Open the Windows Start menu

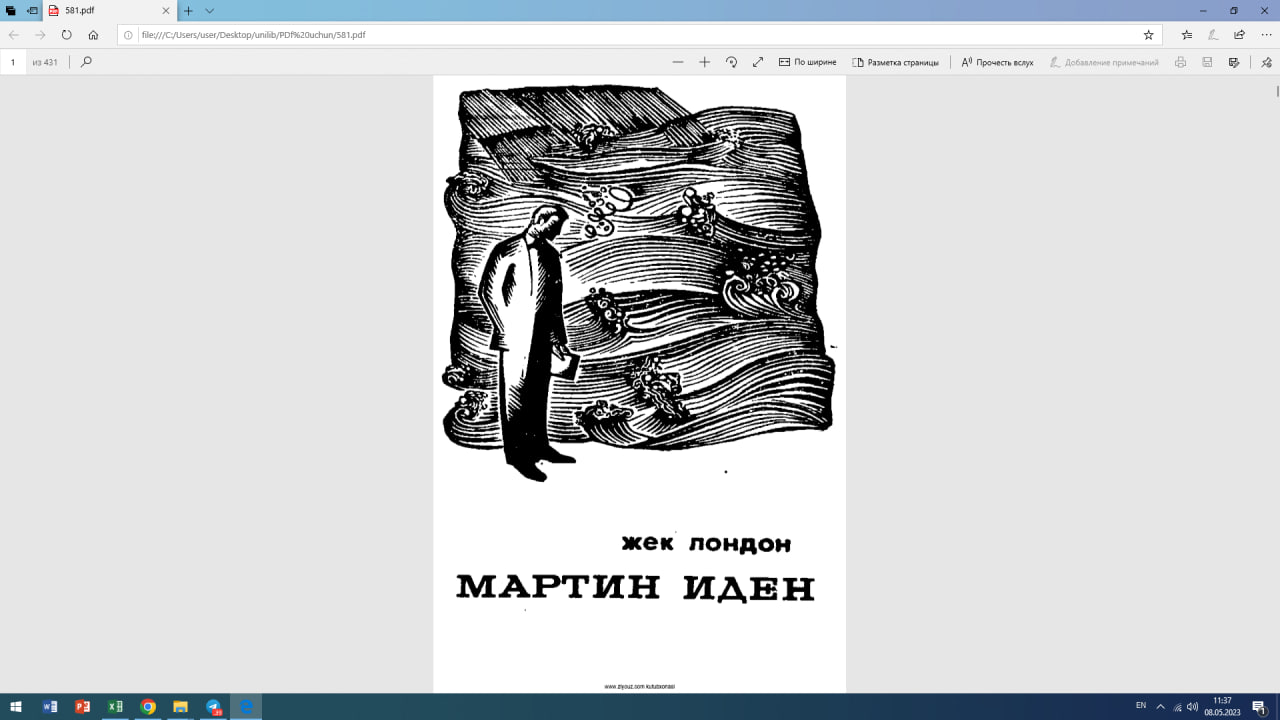(16, 707)
